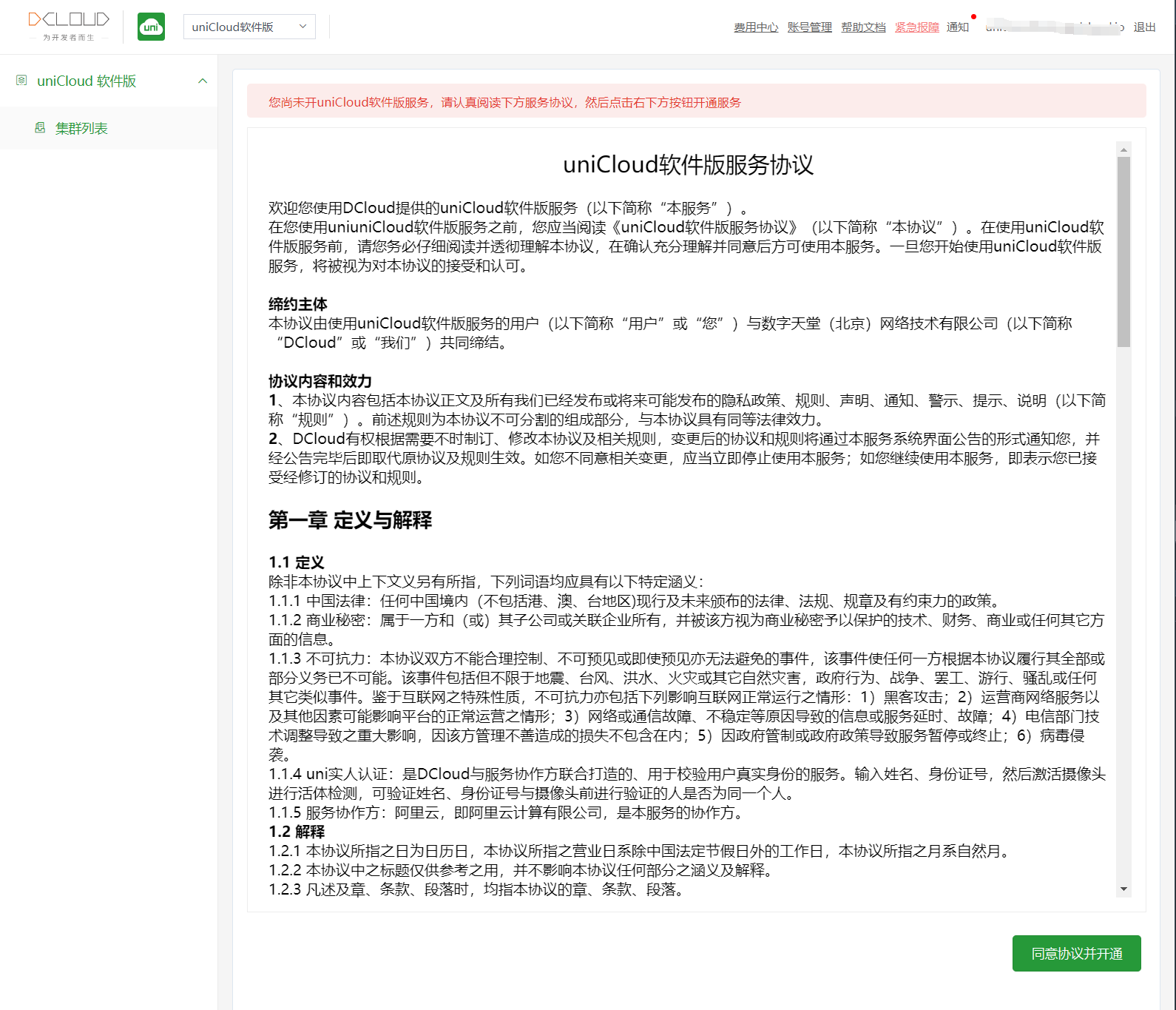
Task: Click the 1.2.3 凡述及章 line
Action: [x=478, y=889]
